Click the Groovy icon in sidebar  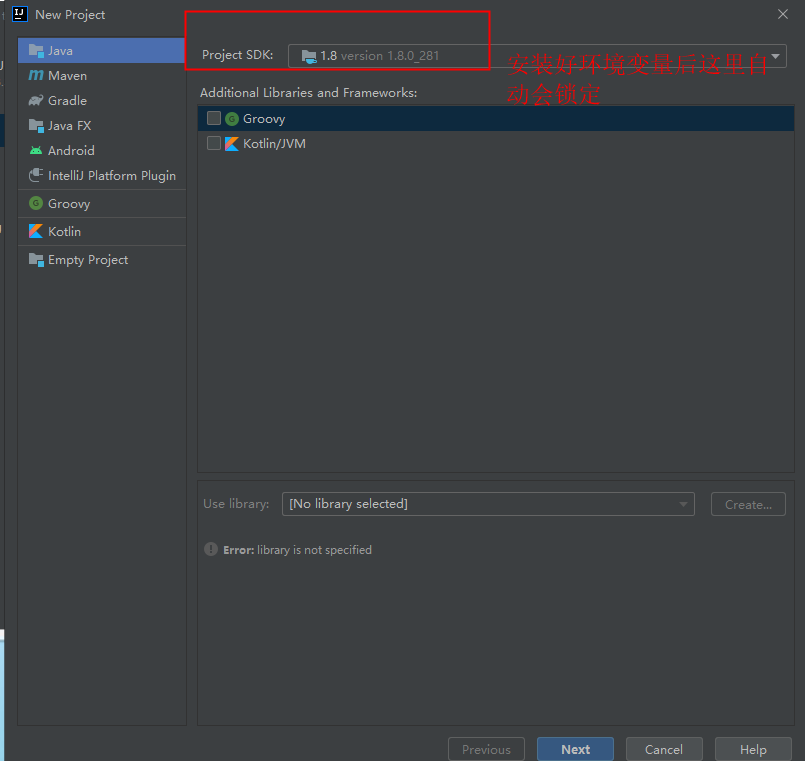[x=36, y=203]
